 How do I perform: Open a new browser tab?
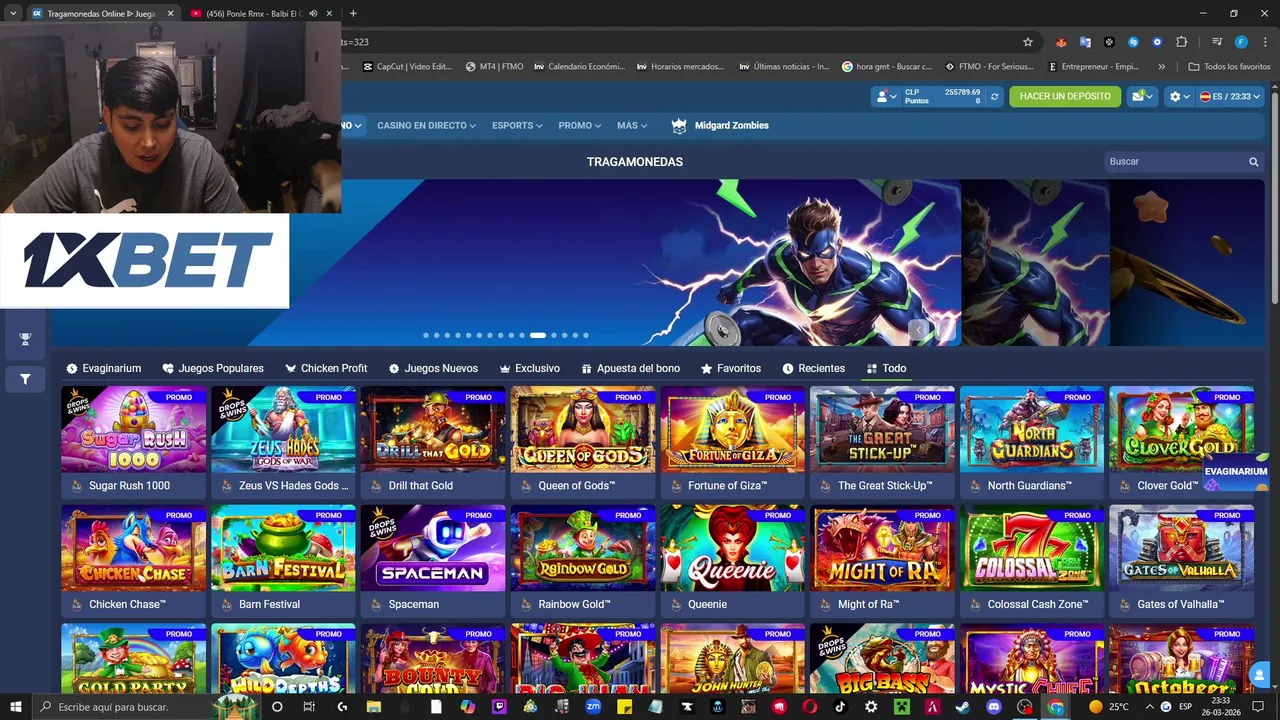tap(353, 14)
